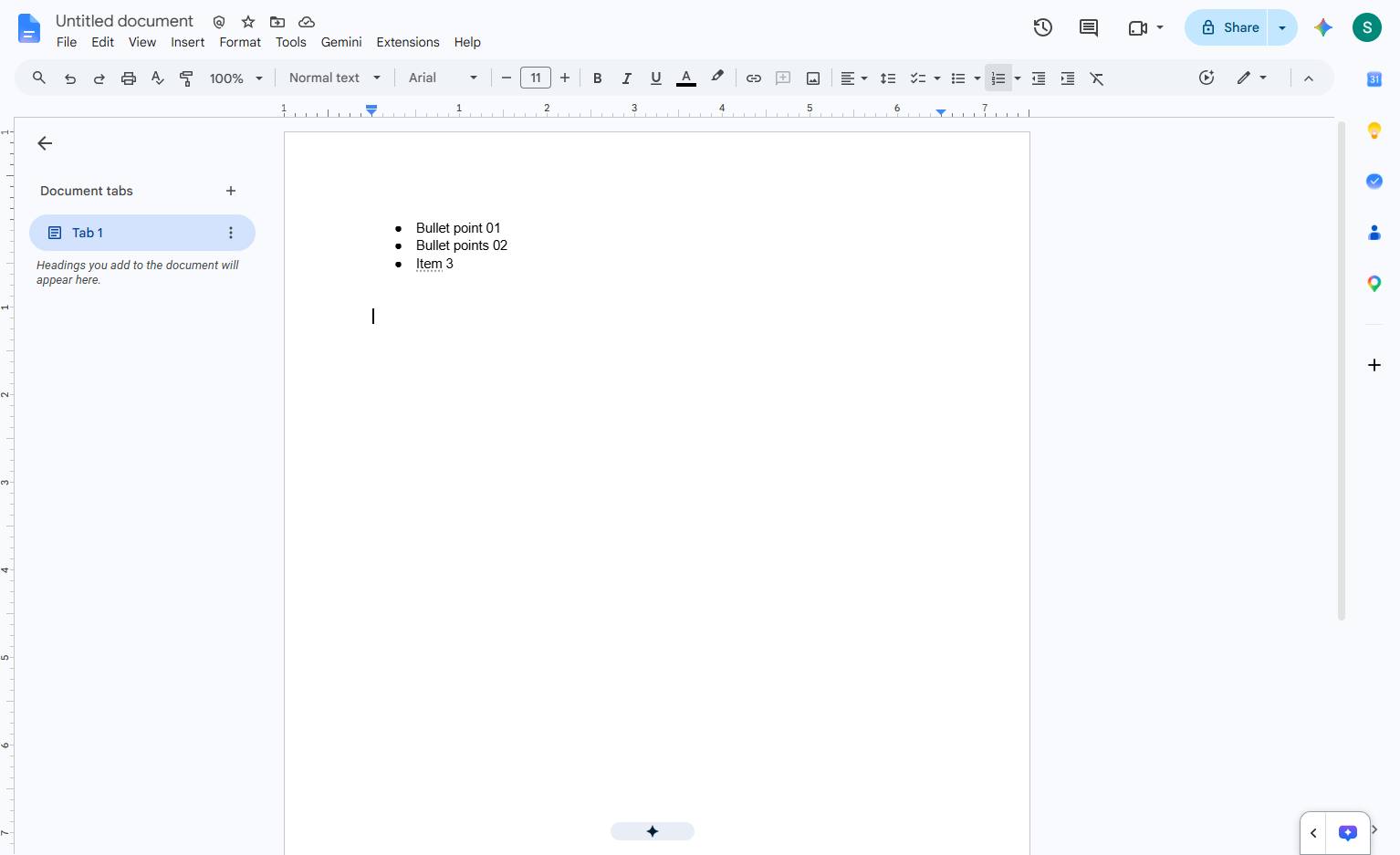This screenshot has height=855, width=1400.
Task: Toggle underline formatting
Action: point(656,78)
